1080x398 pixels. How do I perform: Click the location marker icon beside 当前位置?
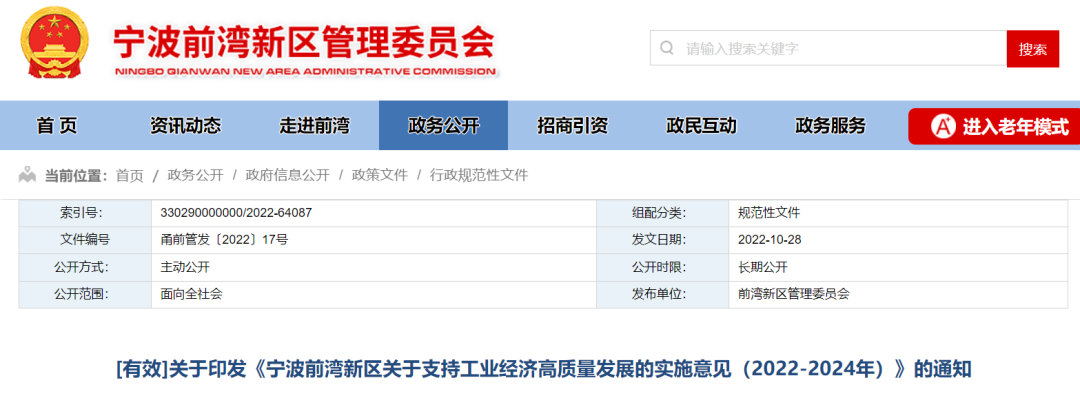(x=28, y=174)
